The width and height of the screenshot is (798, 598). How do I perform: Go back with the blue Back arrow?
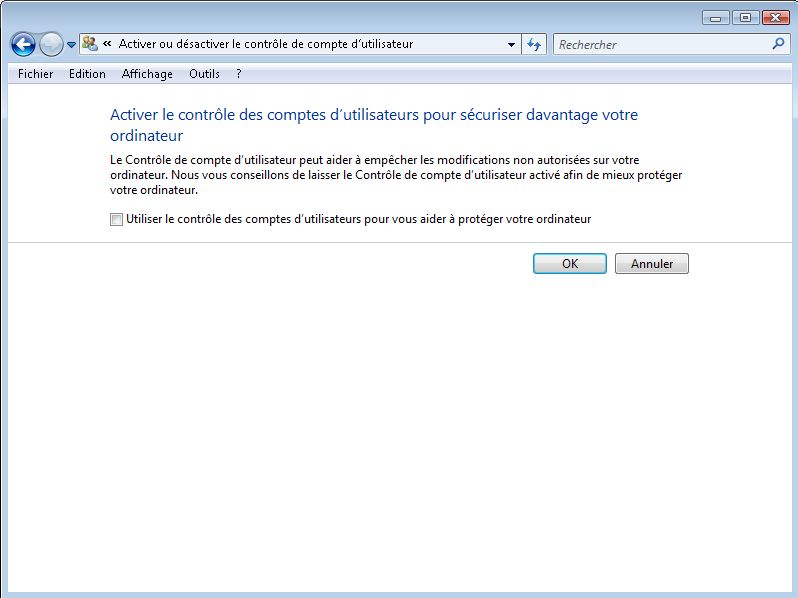[23, 45]
